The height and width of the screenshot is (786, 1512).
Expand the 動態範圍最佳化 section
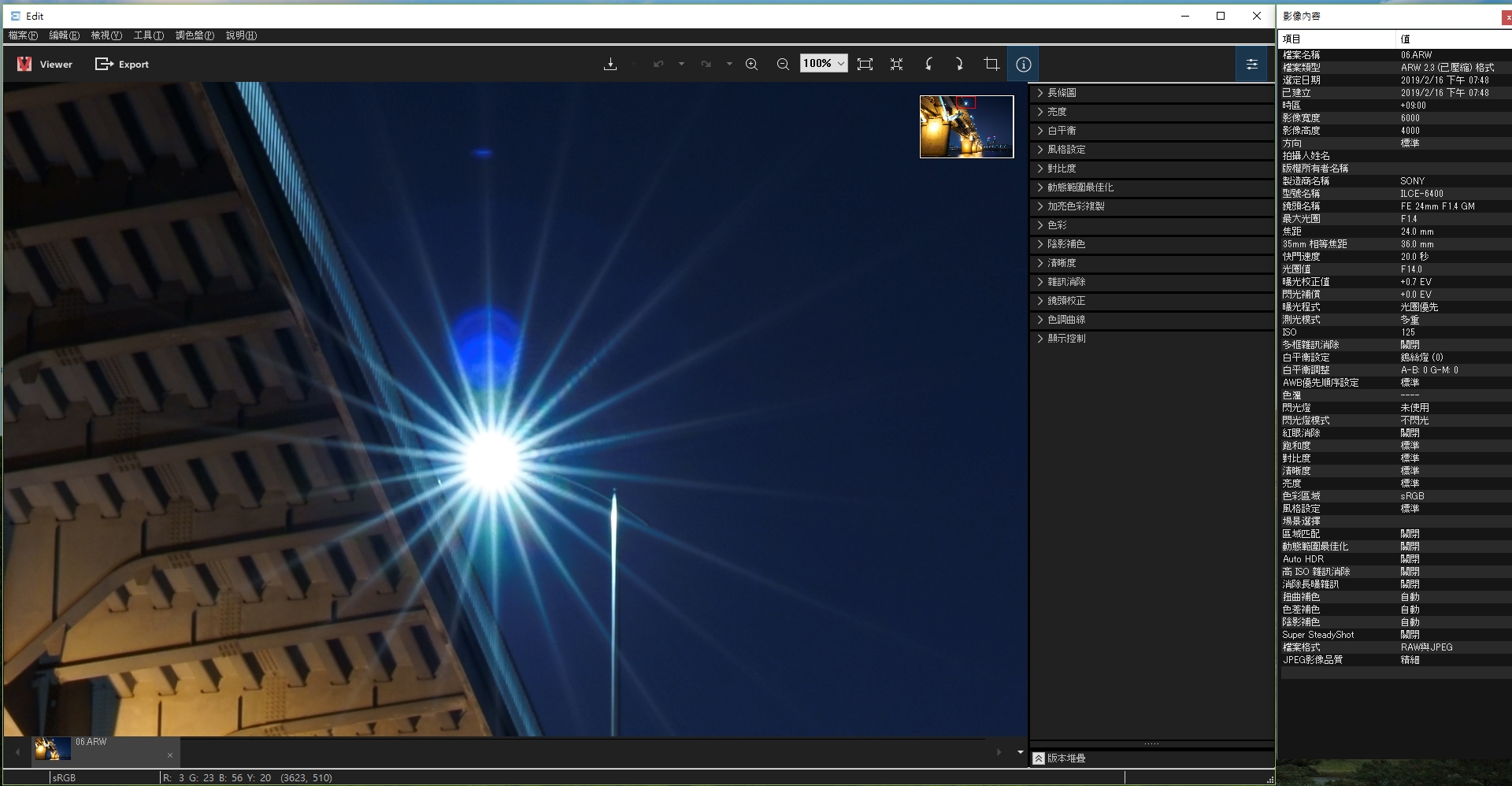1151,187
